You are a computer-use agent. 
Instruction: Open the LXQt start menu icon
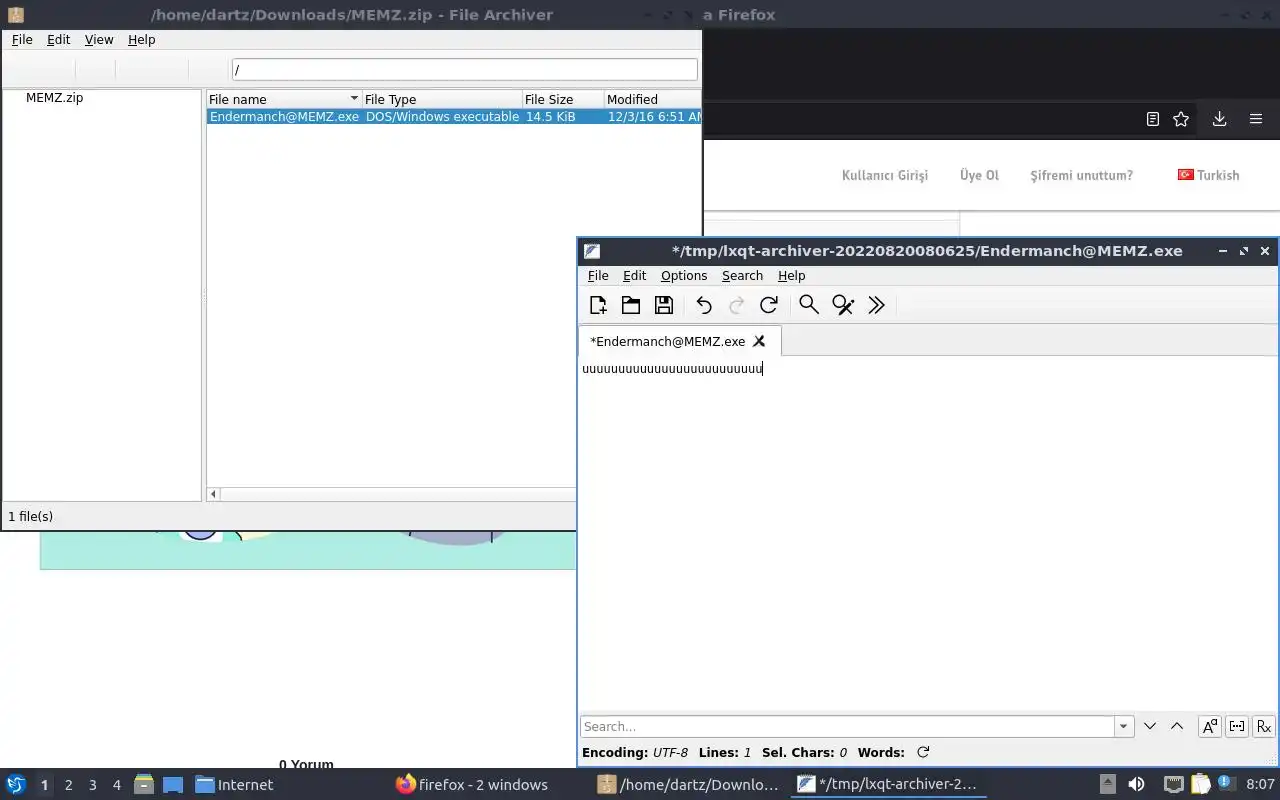coord(16,784)
